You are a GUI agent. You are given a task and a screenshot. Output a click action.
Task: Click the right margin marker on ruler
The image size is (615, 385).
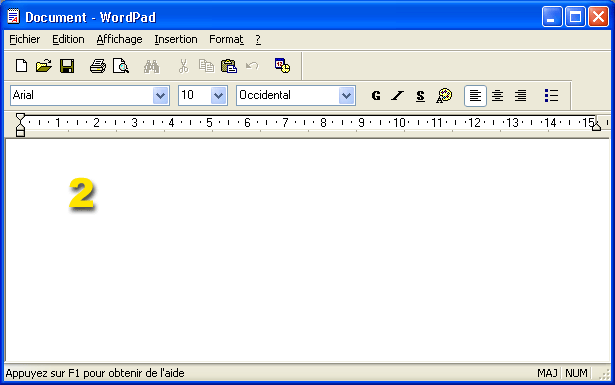[x=597, y=126]
